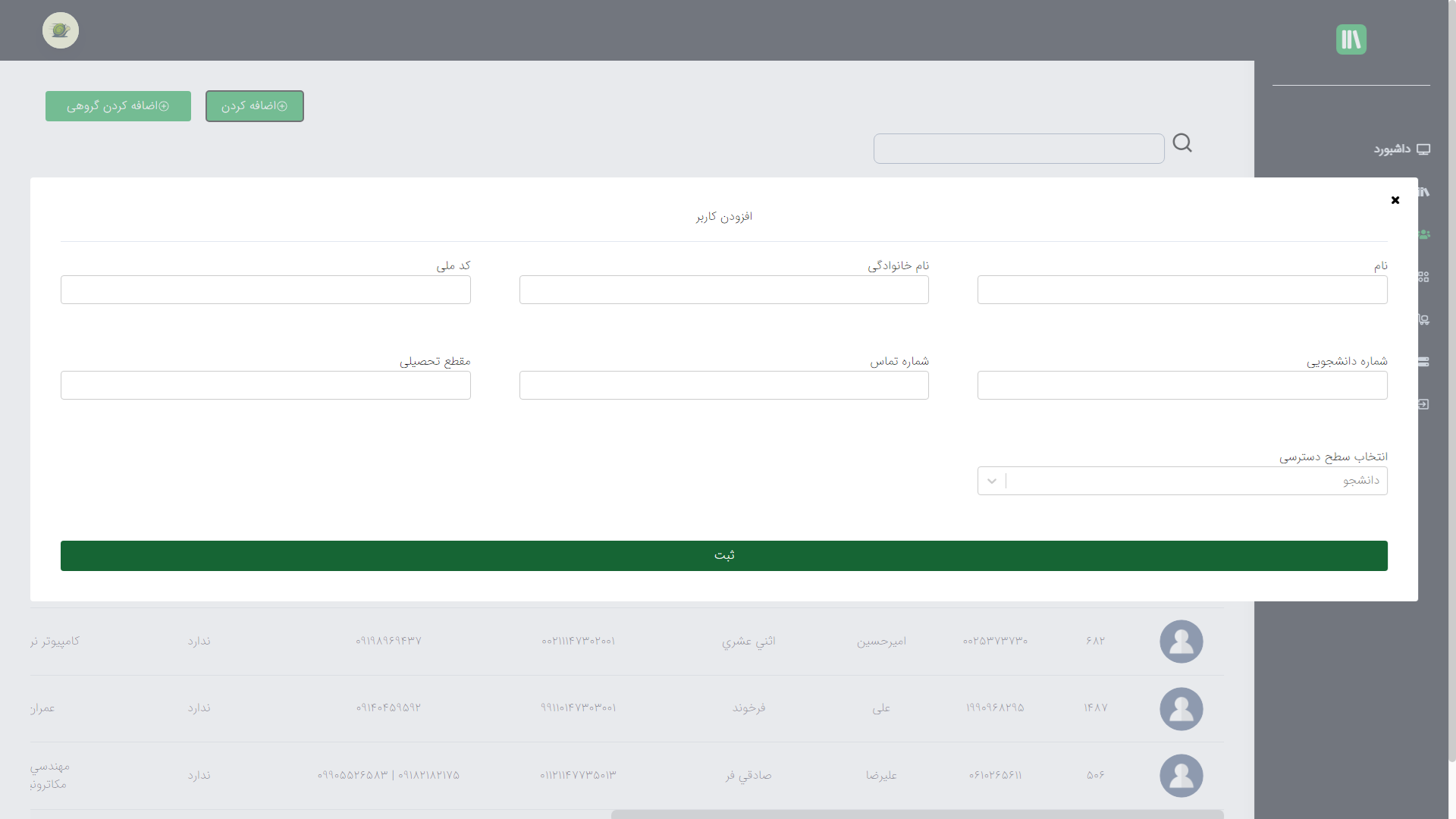1456x819 pixels.
Task: Focus the کد ملی input field
Action: (x=265, y=290)
